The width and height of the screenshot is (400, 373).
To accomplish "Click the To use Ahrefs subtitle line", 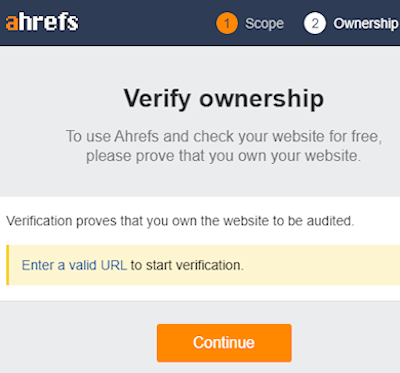I will pyautogui.click(x=224, y=136).
